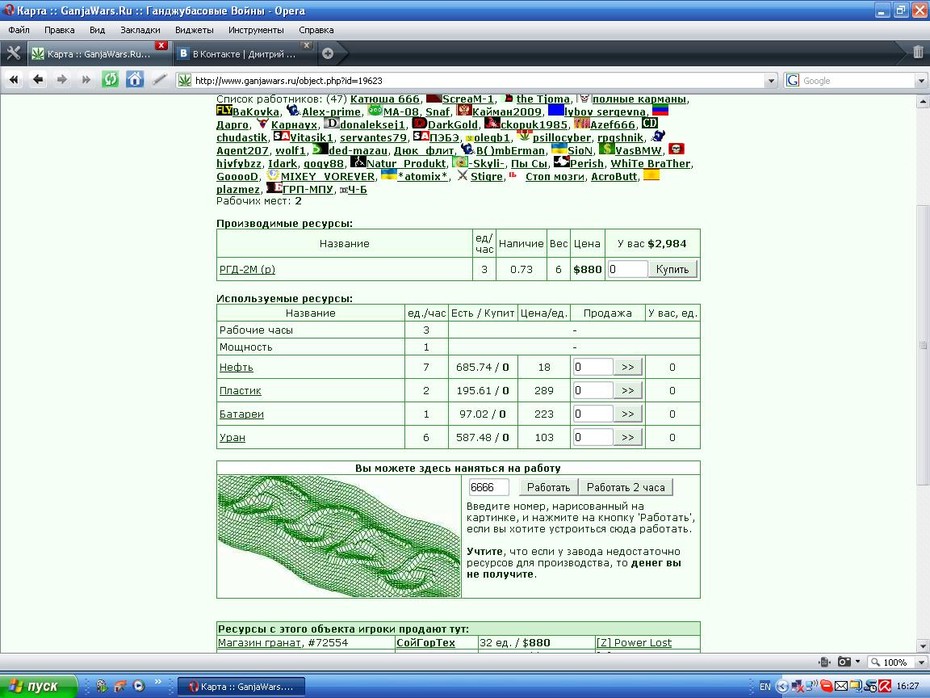930x698 pixels.
Task: Click the page vertical scrollbar thumb
Action: pos(922,345)
